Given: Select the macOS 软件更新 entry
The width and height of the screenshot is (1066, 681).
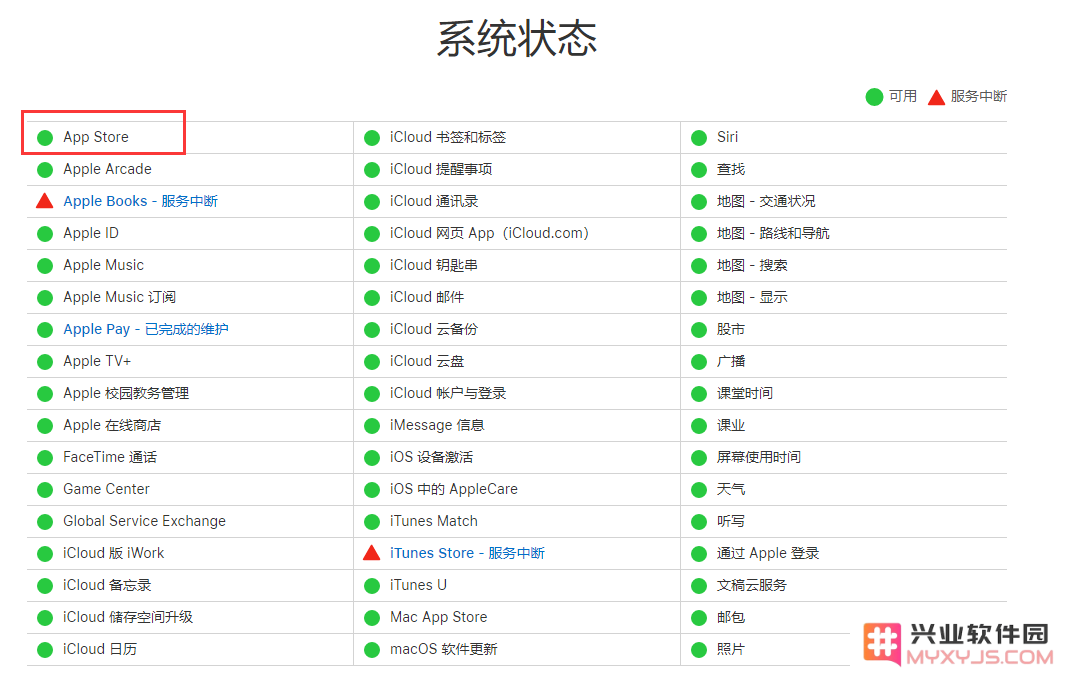Looking at the screenshot, I should [444, 649].
